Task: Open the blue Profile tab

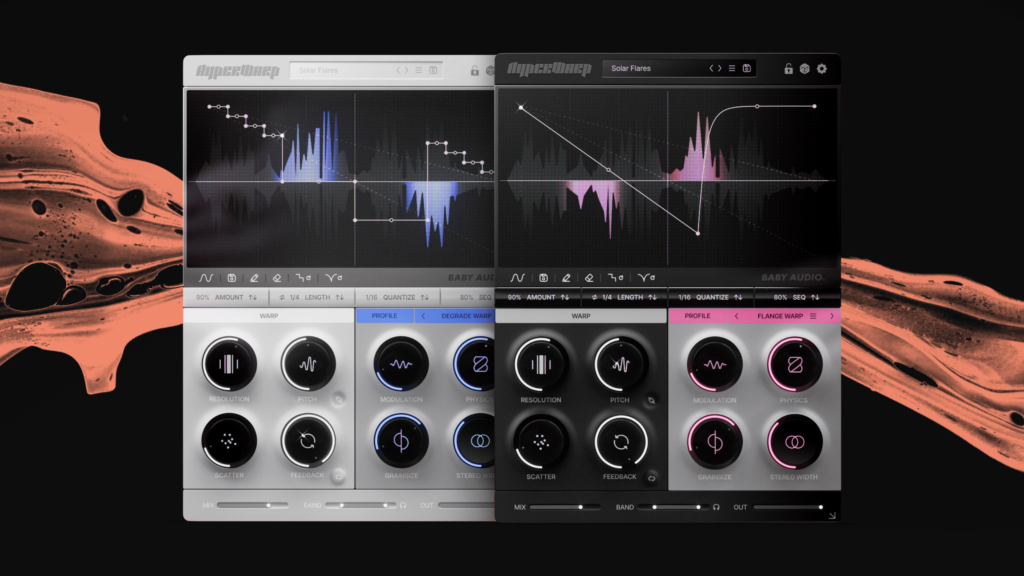Action: 385,315
